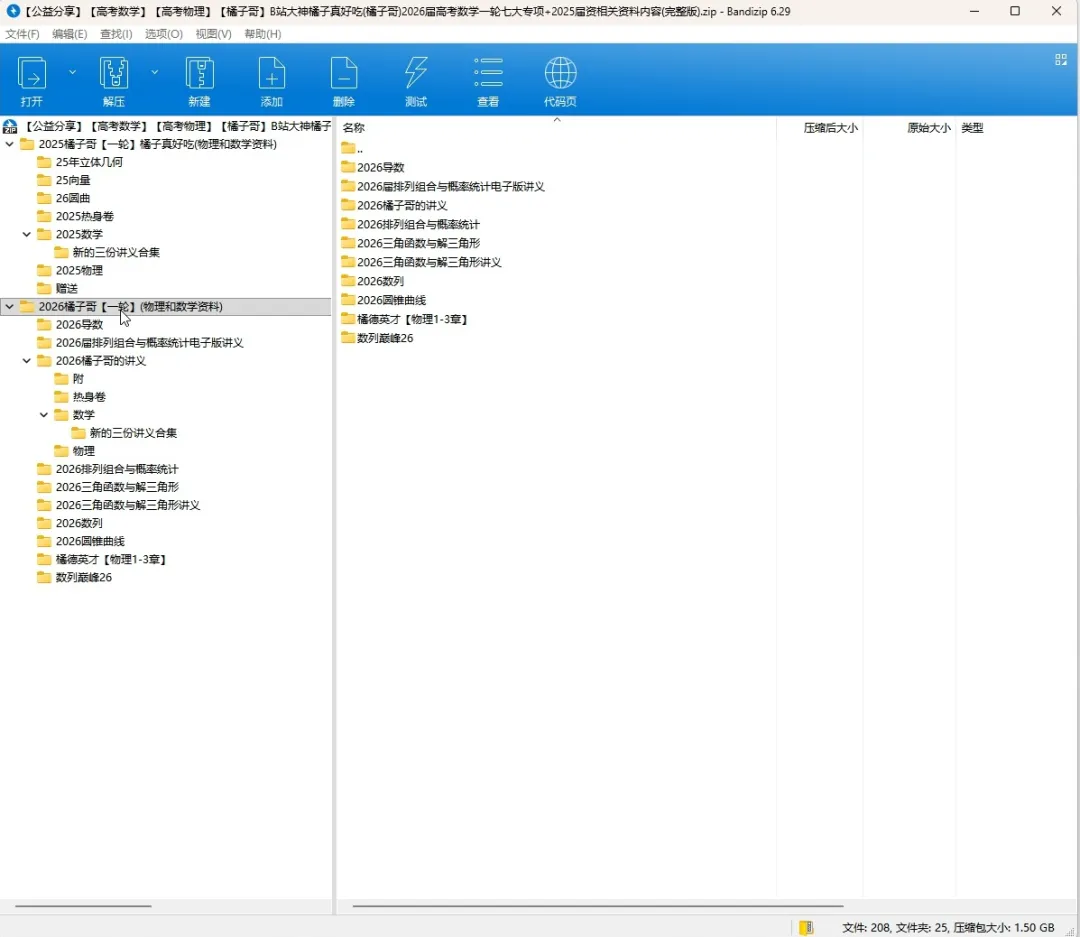Screen dimensions: 1080x937
Task: Click the file list horizontal scrollbar
Action: coord(598,906)
